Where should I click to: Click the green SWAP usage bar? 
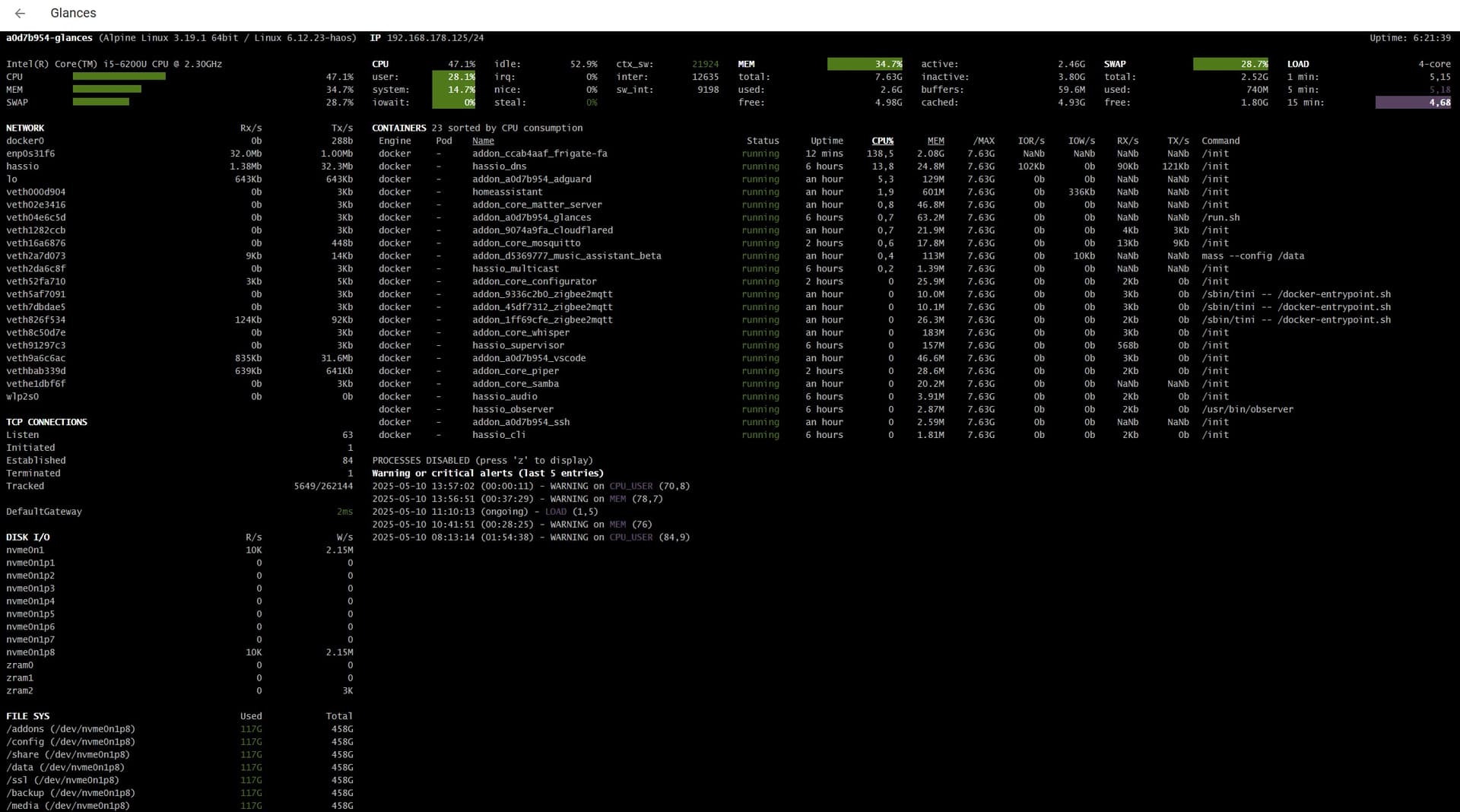[100, 103]
